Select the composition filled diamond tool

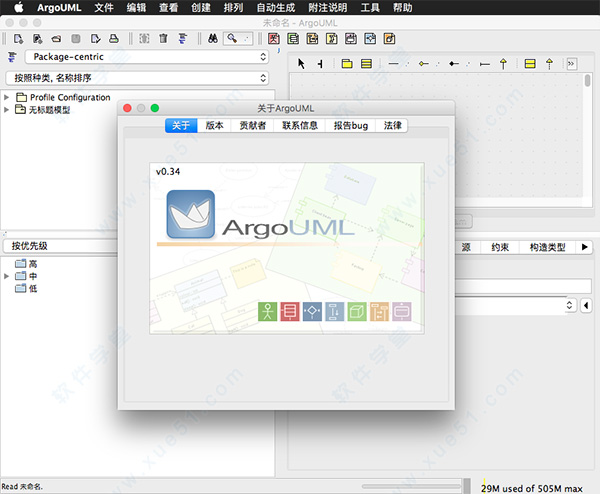[x=454, y=64]
